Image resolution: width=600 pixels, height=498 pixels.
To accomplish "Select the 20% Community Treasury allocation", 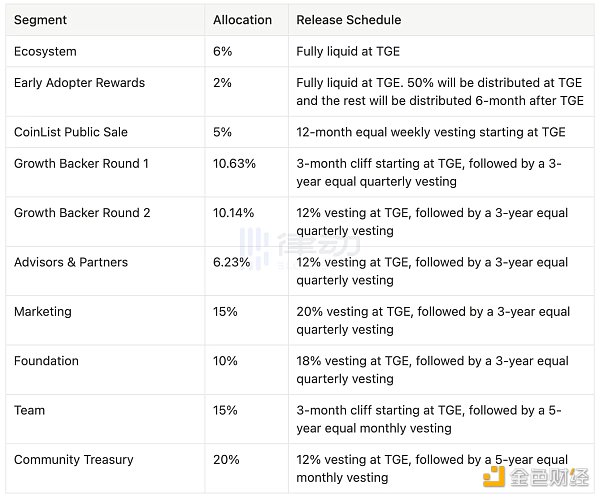I will click(226, 460).
